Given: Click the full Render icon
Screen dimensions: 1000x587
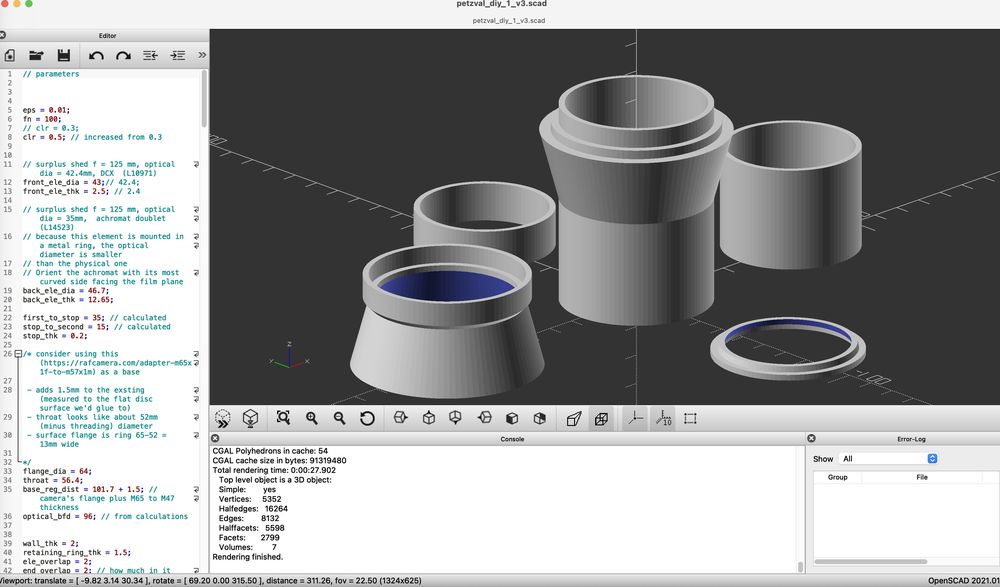Looking at the screenshot, I should tap(250, 418).
